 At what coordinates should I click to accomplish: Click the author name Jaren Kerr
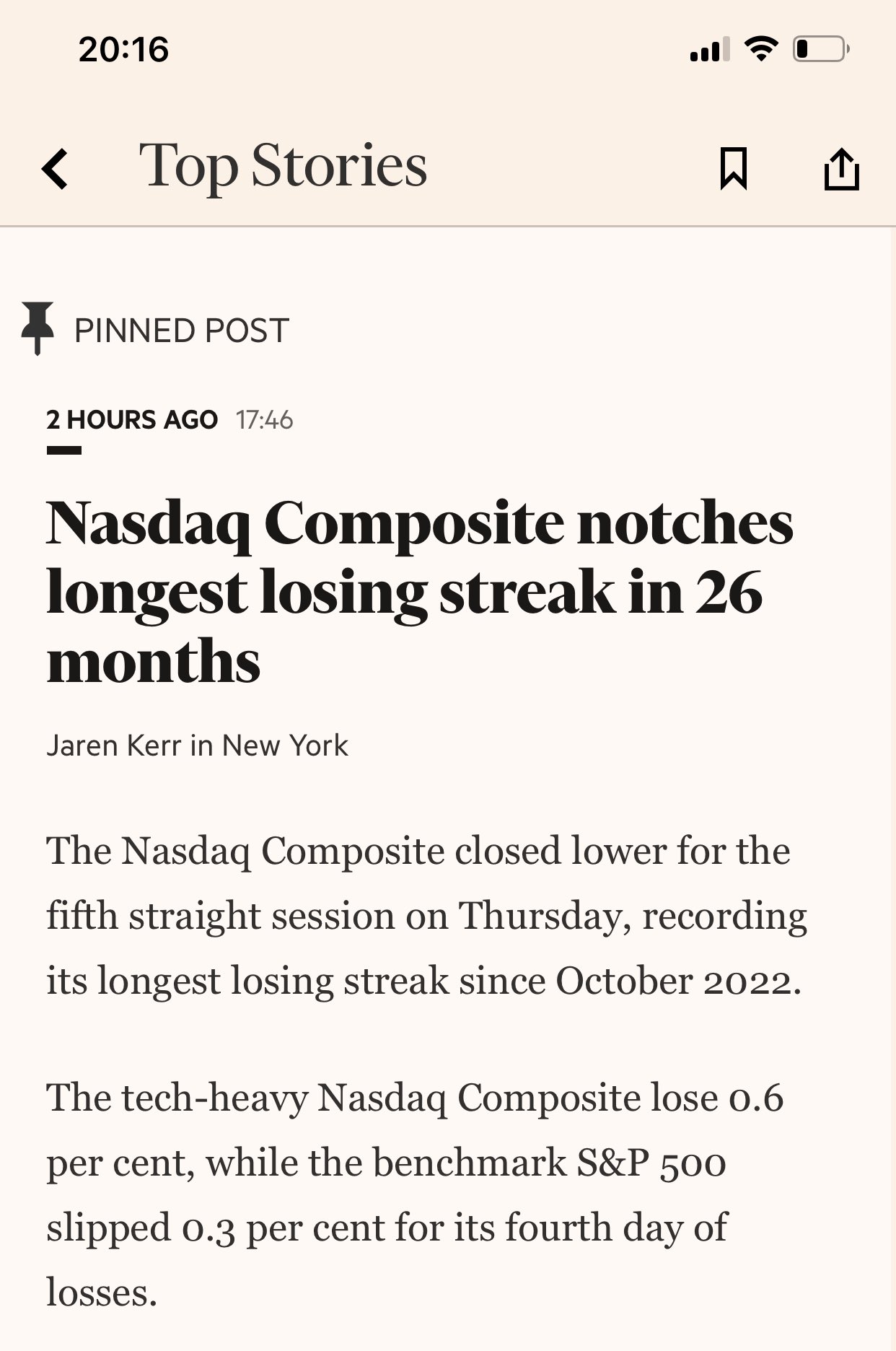coord(113,746)
